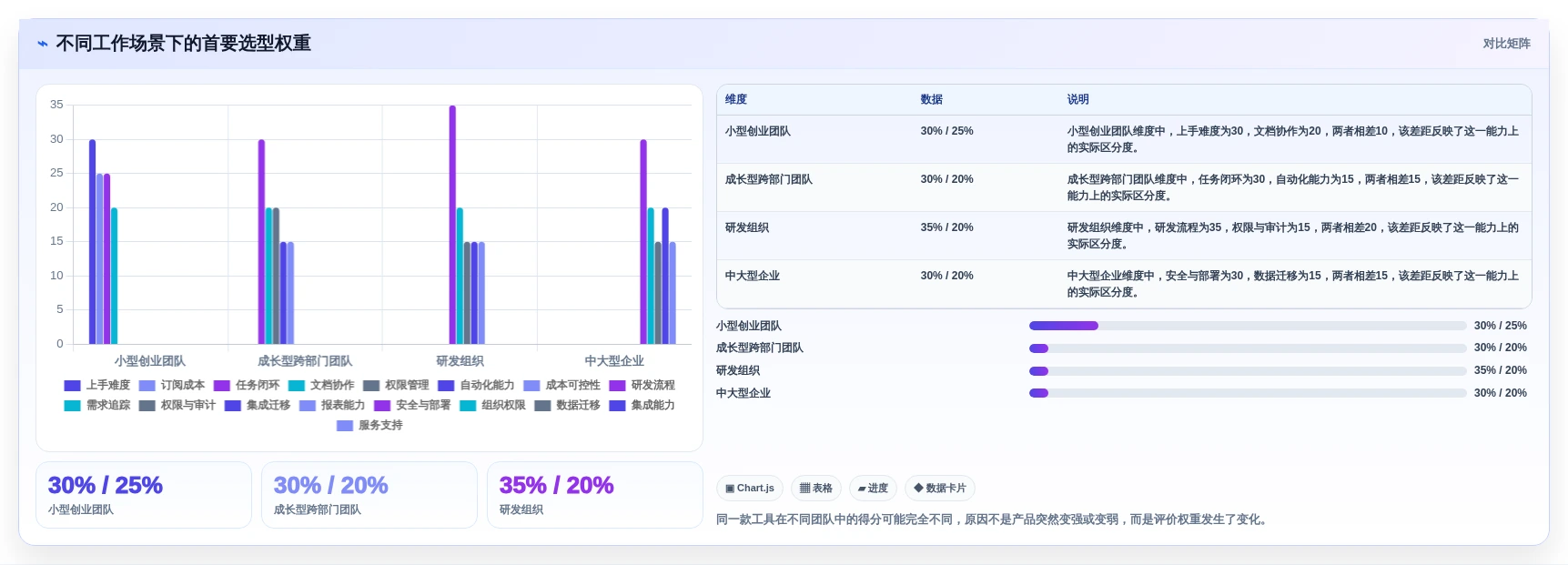The image size is (1568, 565).
Task: Click the card title 不同工作场景下的首要选型权重
Action: point(183,44)
